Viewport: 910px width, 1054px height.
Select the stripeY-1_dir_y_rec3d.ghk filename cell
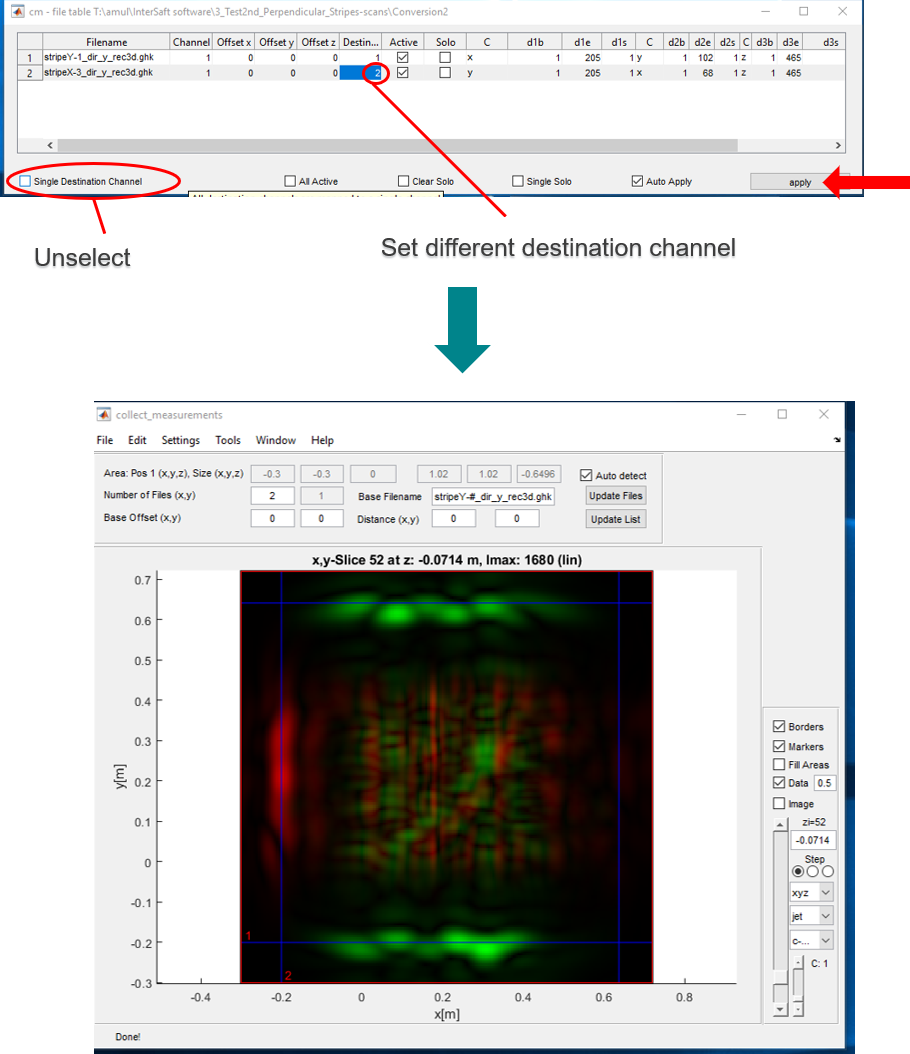pos(106,58)
